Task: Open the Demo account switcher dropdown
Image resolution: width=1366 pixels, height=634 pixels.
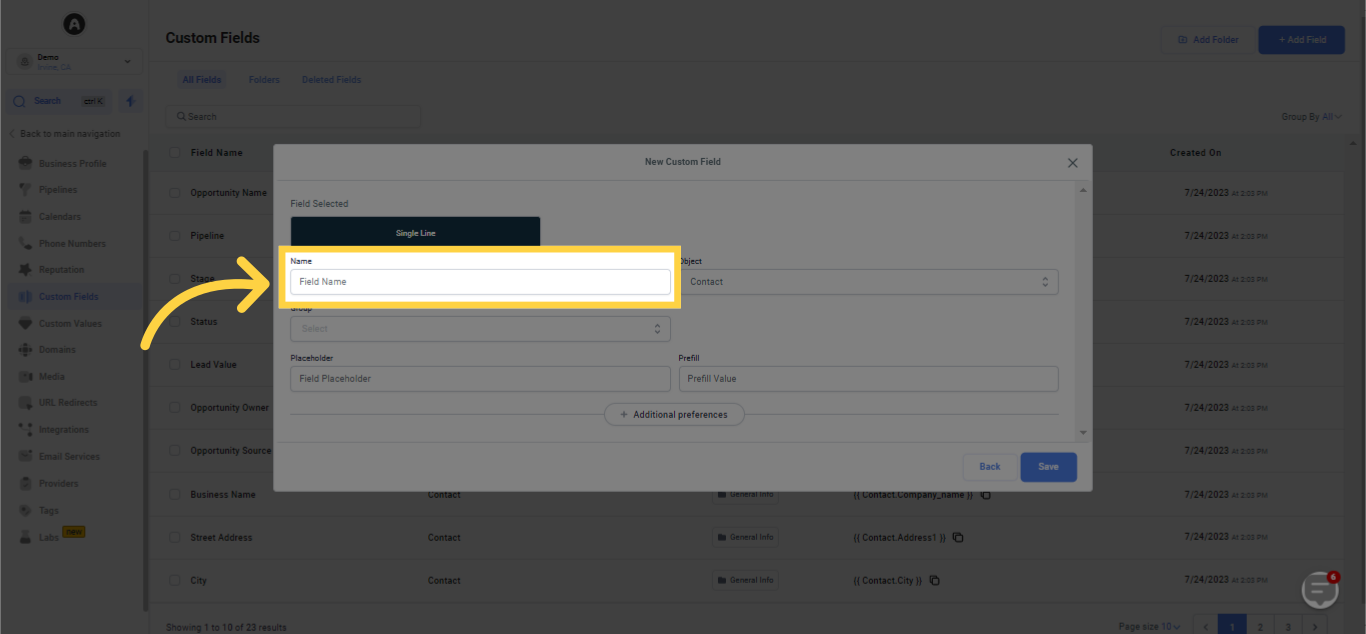Action: [74, 62]
